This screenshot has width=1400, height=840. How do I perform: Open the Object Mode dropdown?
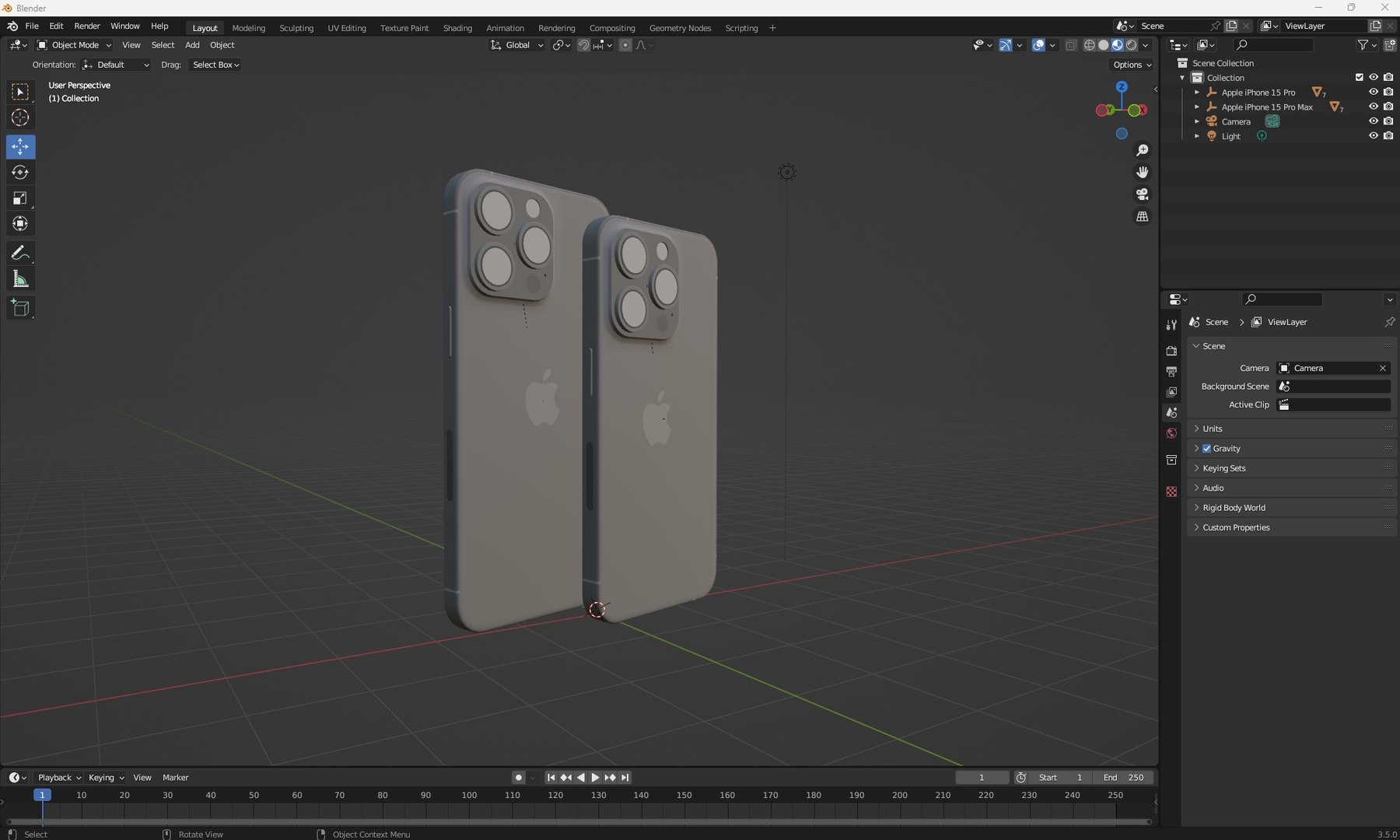tap(75, 45)
